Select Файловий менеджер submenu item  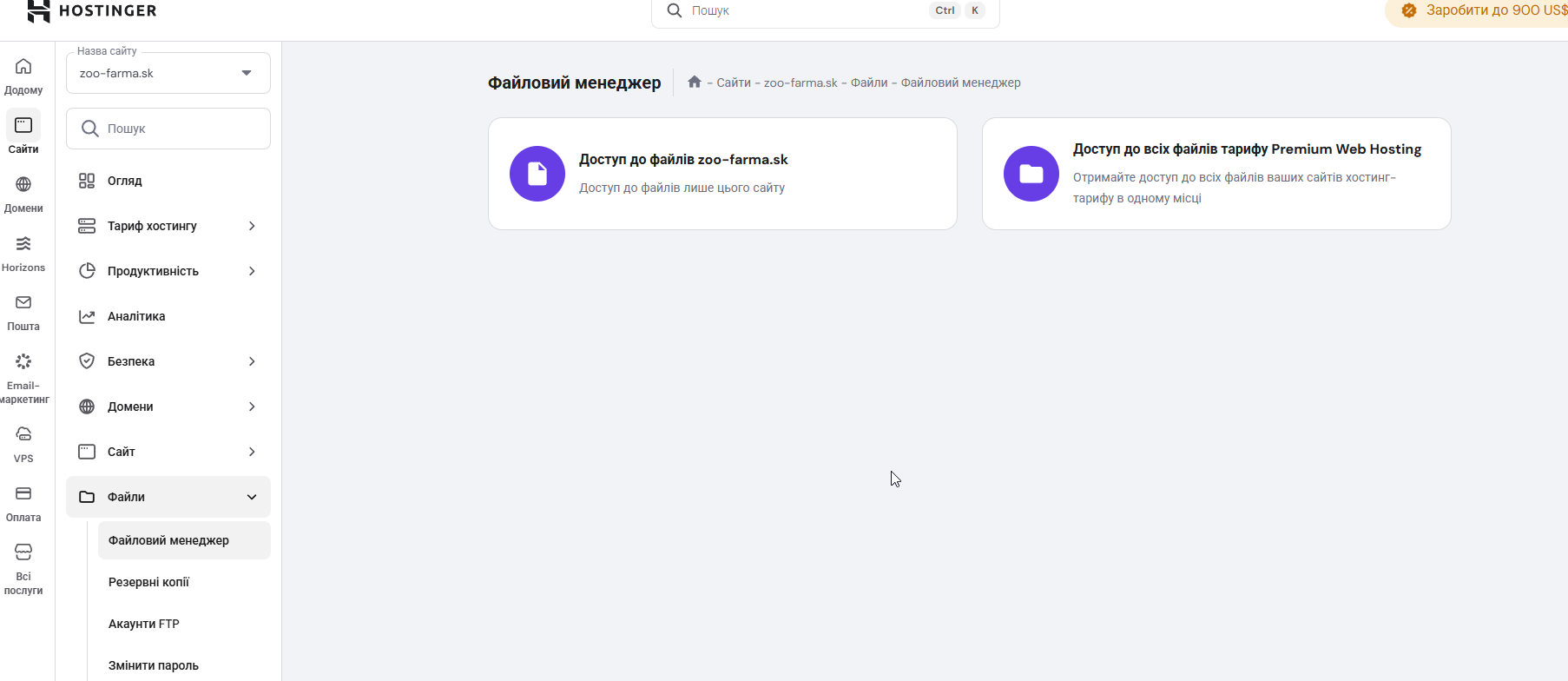tap(184, 540)
